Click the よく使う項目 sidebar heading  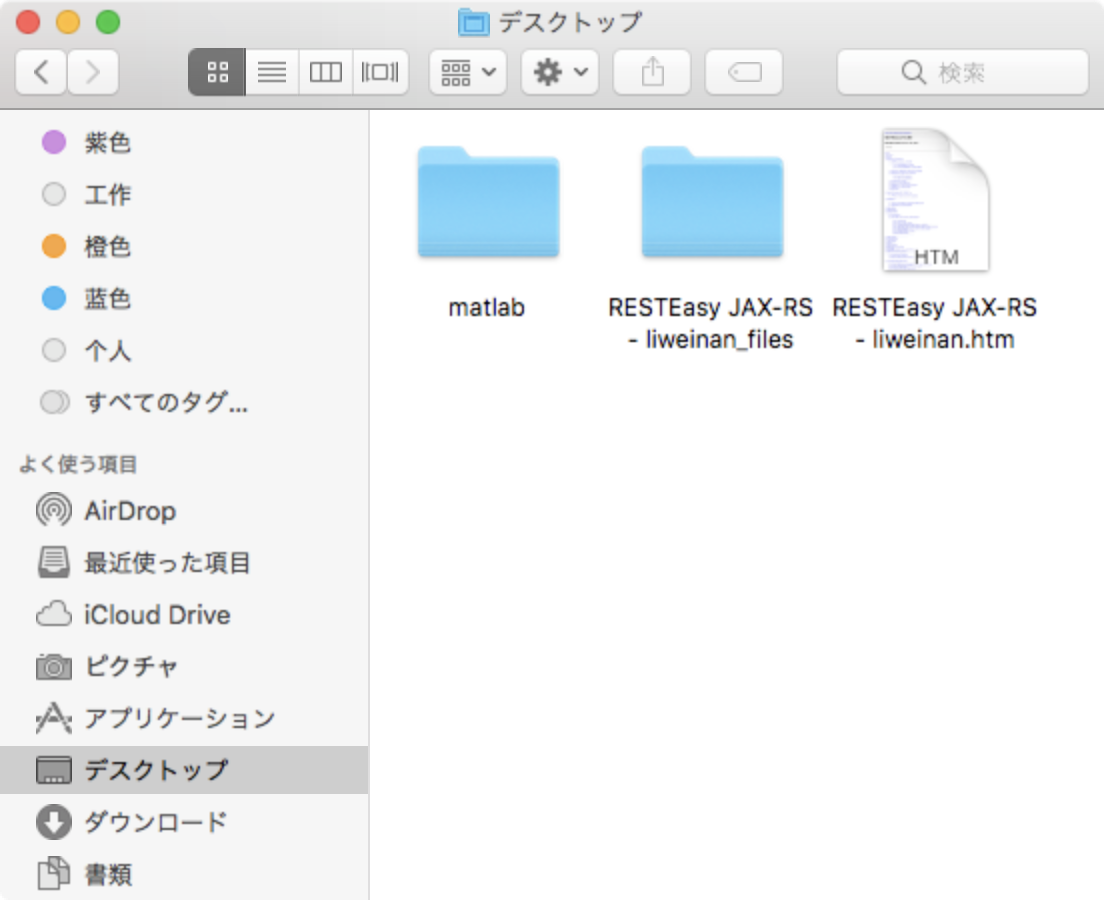point(78,464)
